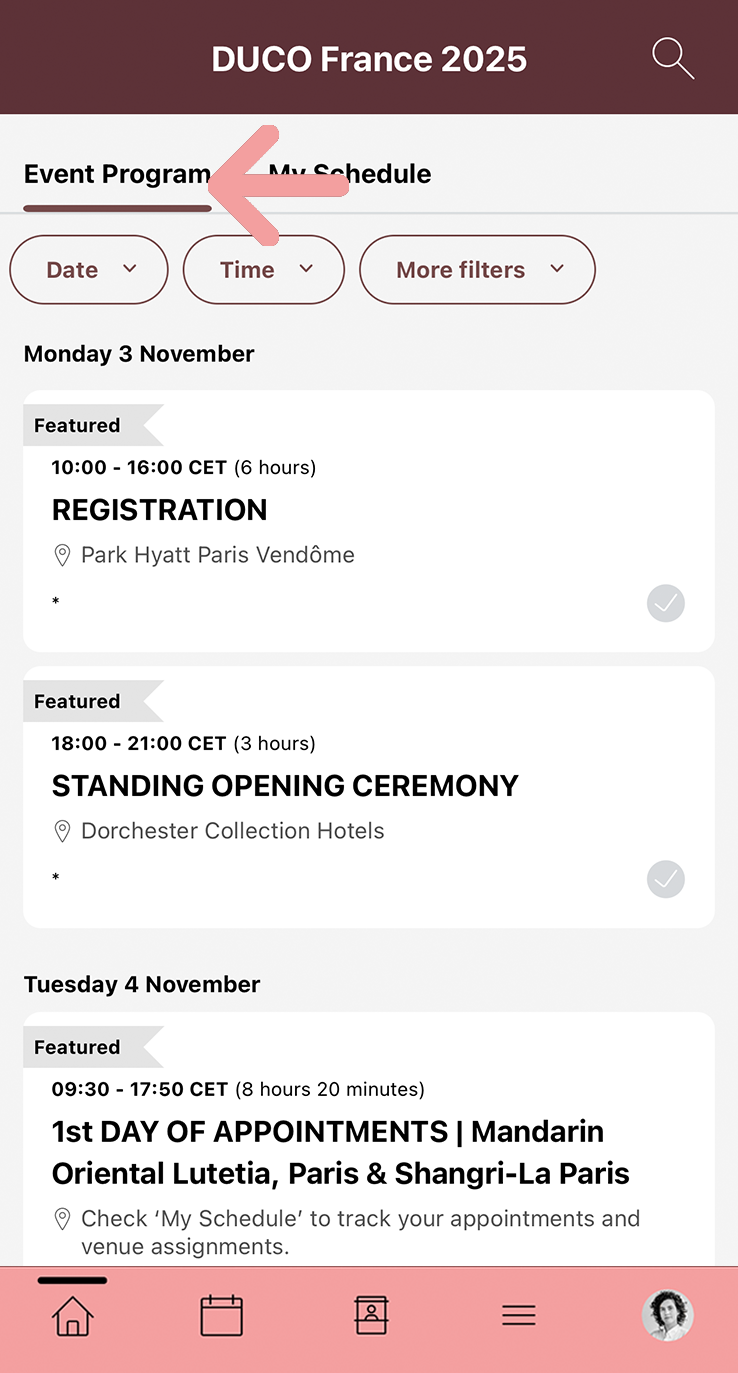Go to Home in bottom navigation

point(72,1315)
